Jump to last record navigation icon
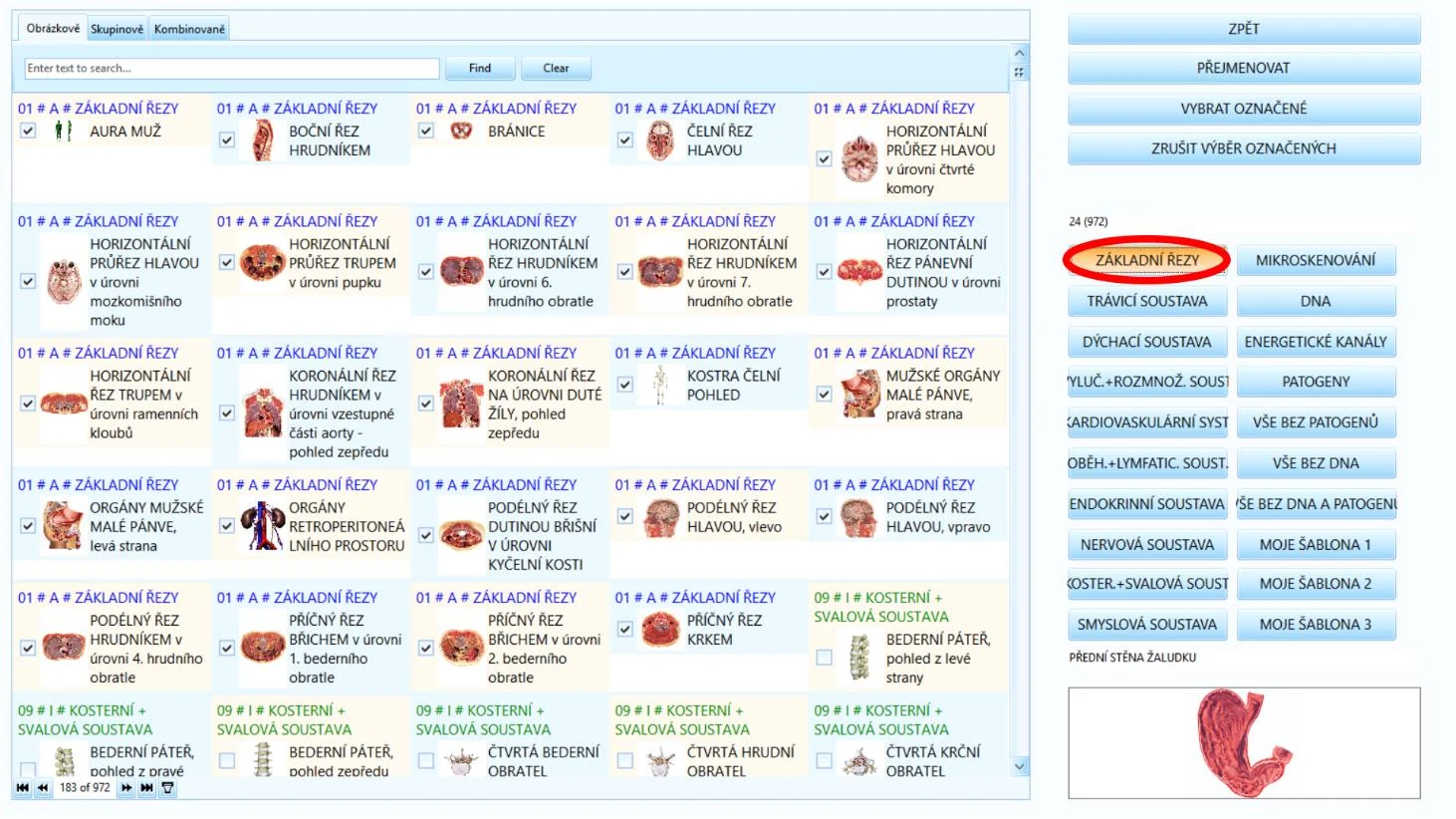This screenshot has height=819, width=1456. 146,787
